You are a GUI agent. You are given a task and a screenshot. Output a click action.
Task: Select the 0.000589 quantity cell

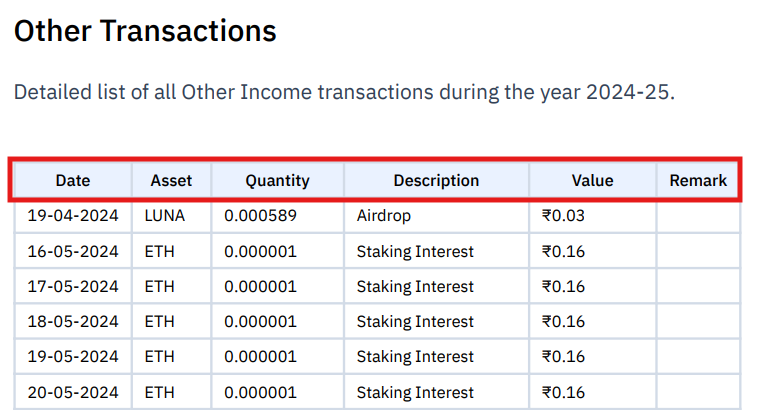tap(277, 216)
